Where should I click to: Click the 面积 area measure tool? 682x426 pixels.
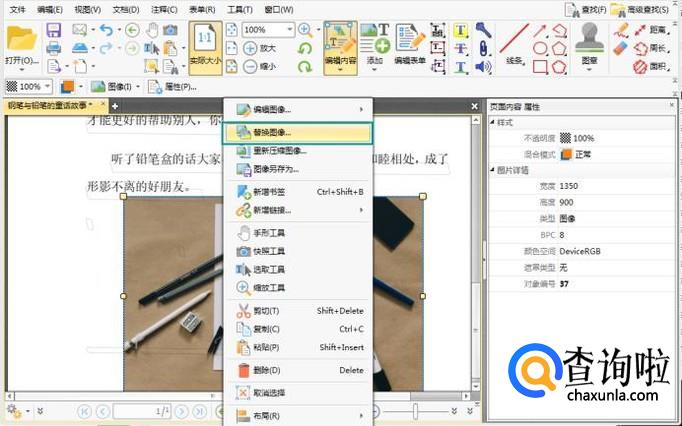point(650,67)
